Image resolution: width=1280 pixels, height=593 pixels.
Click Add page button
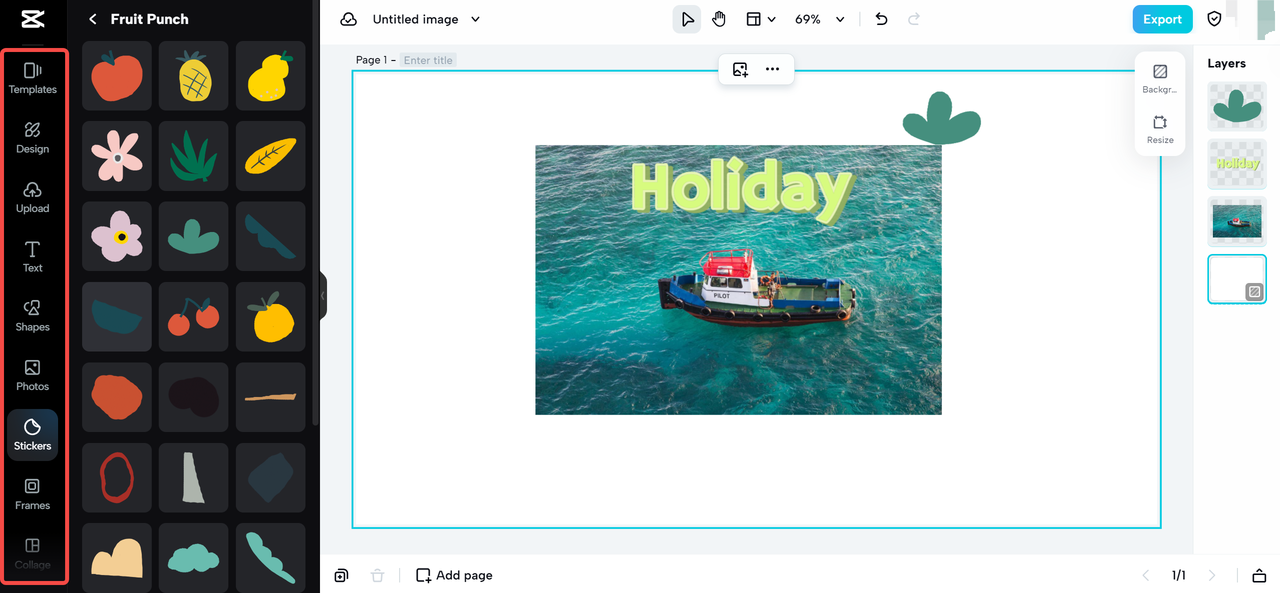pos(454,575)
